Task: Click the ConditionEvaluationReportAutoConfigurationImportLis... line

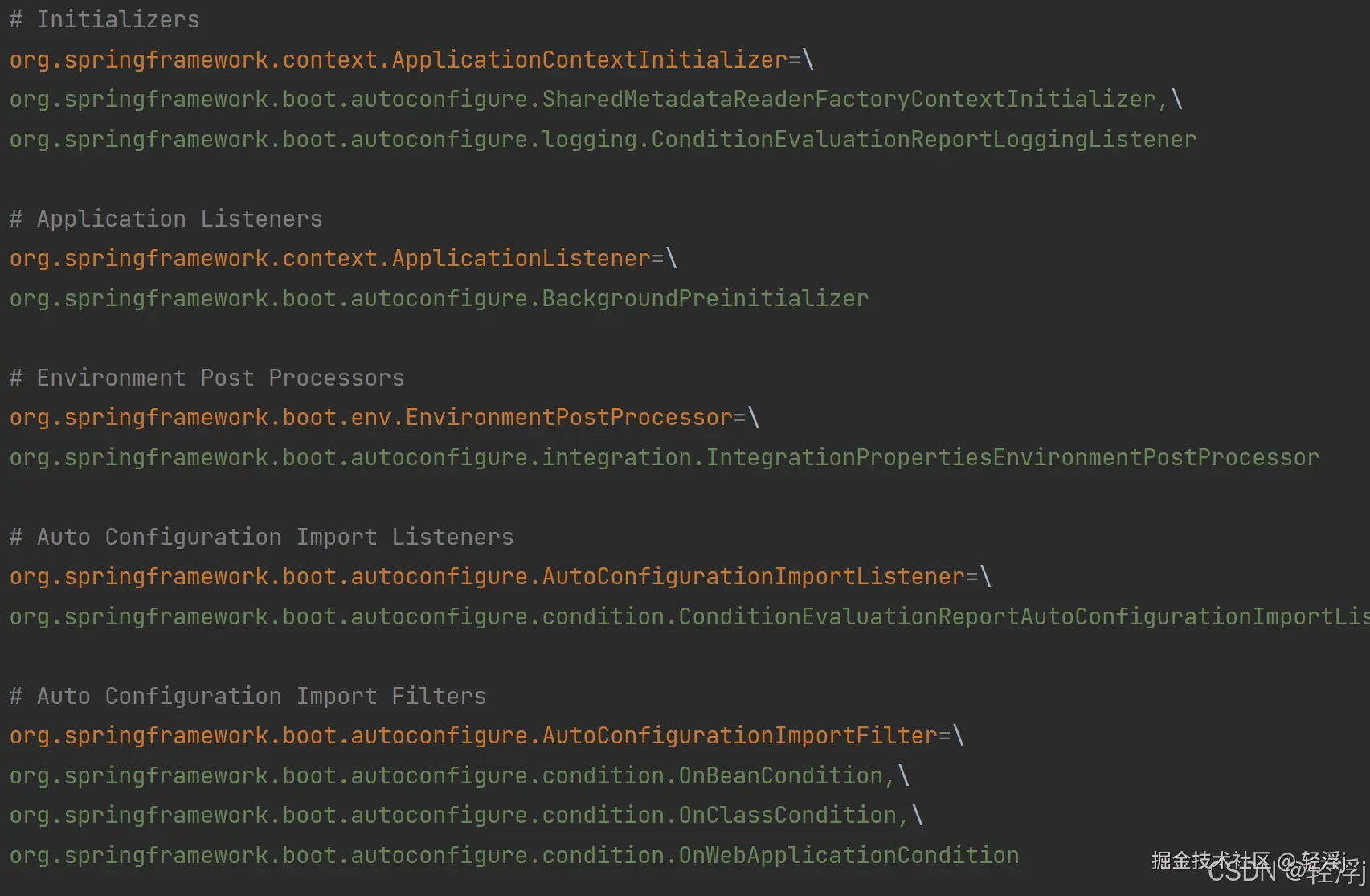Action: click(x=689, y=616)
